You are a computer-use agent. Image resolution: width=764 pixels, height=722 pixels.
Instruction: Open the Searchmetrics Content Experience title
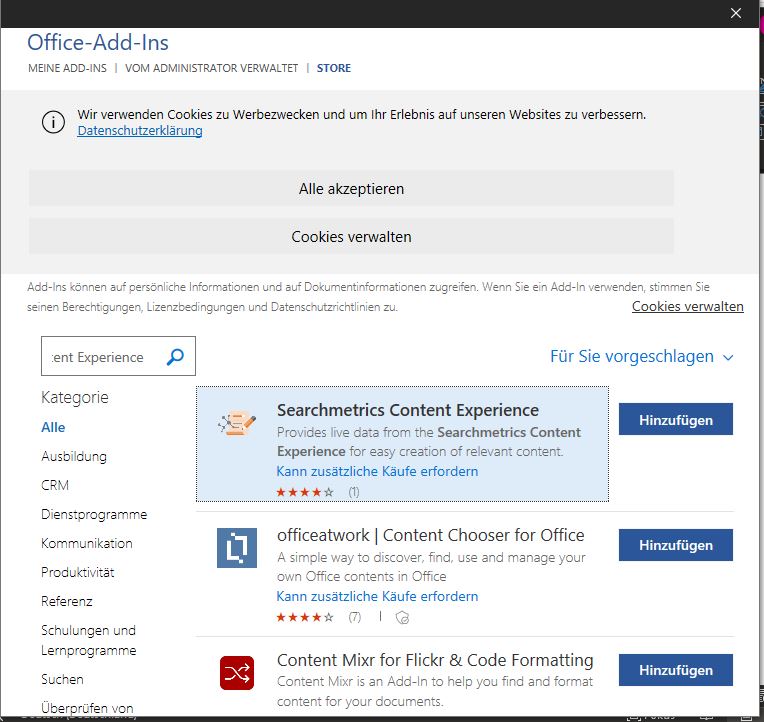[x=408, y=410]
